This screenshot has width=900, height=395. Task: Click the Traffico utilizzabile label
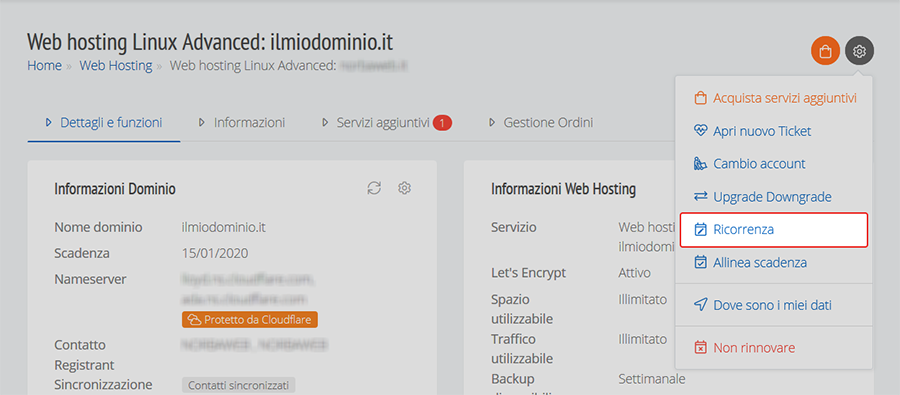tap(522, 348)
